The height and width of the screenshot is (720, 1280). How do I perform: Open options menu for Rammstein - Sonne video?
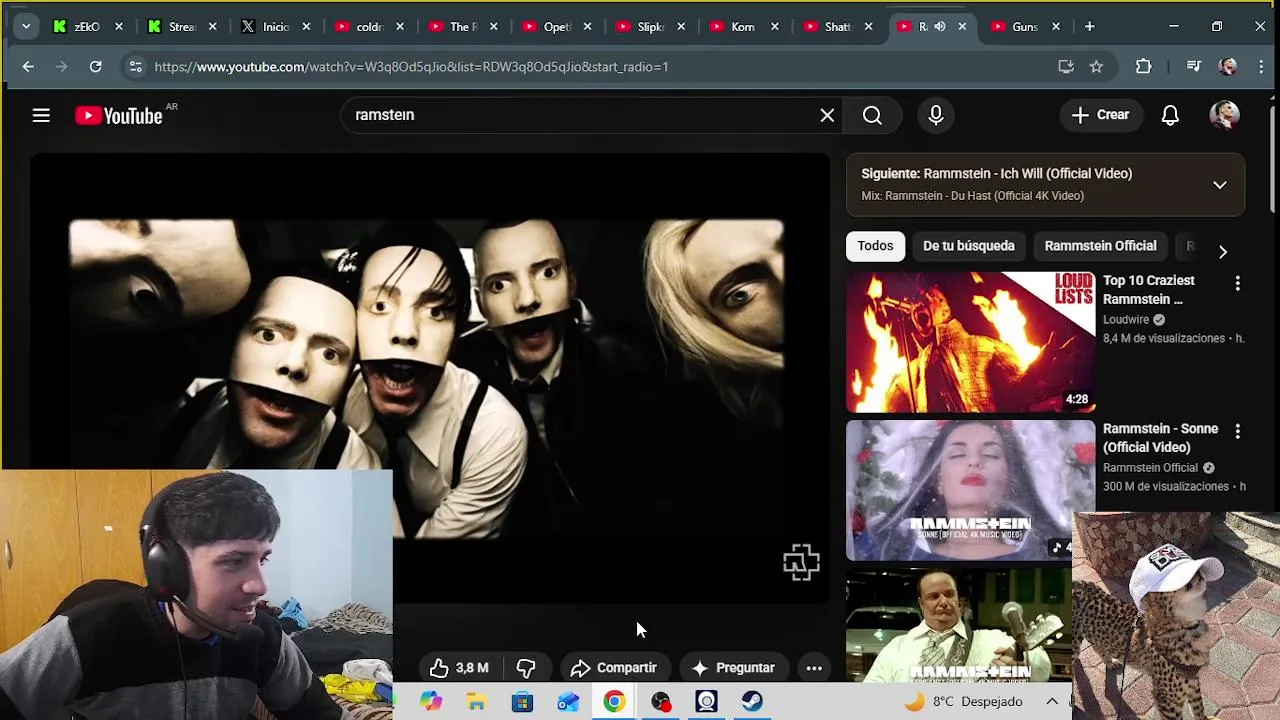[x=1237, y=432]
